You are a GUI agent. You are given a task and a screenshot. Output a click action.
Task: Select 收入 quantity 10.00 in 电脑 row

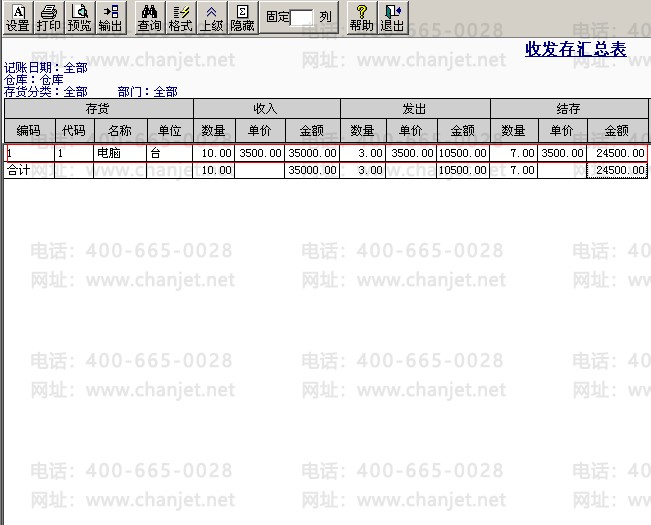point(213,153)
